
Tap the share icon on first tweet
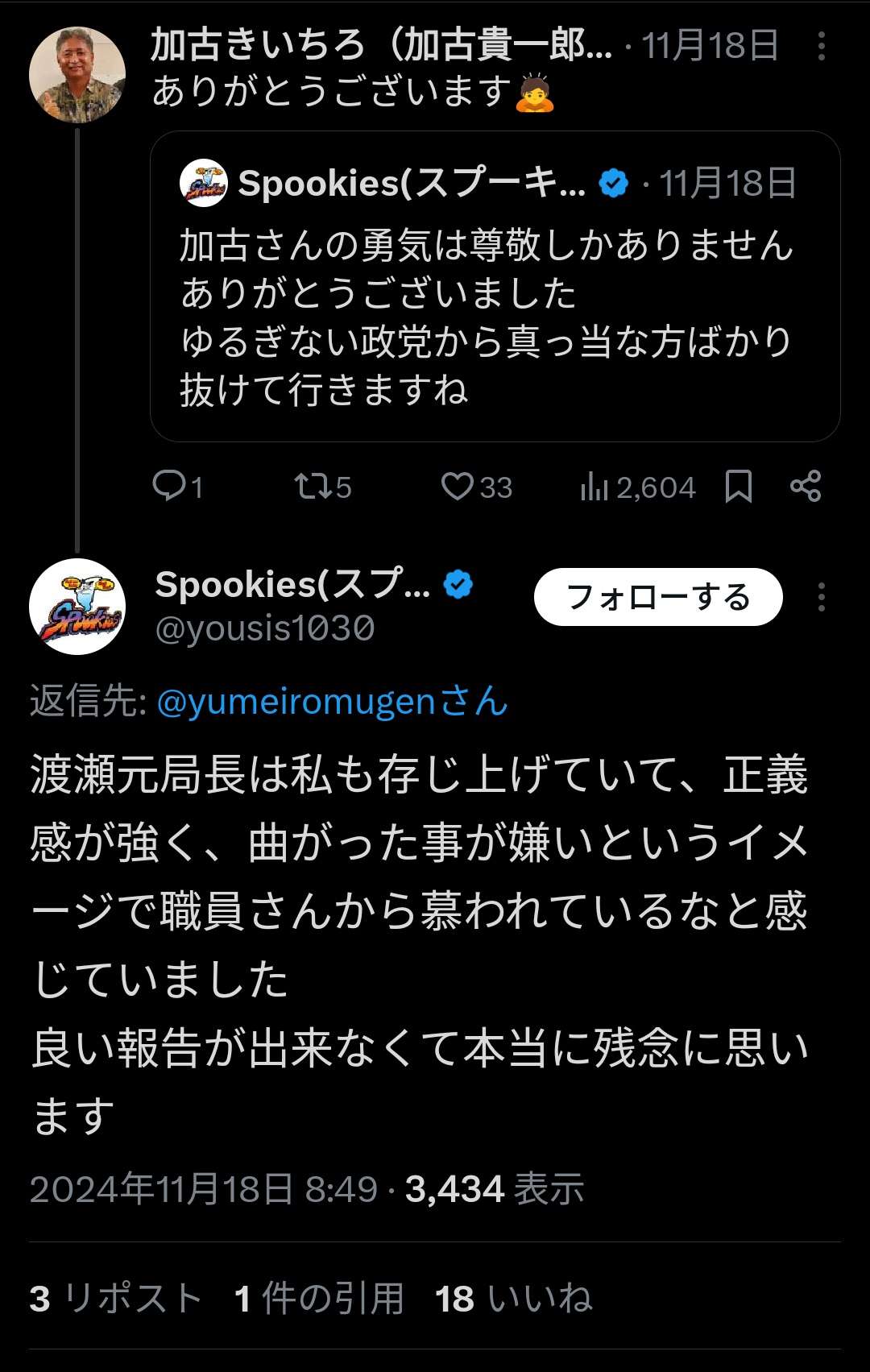[806, 486]
